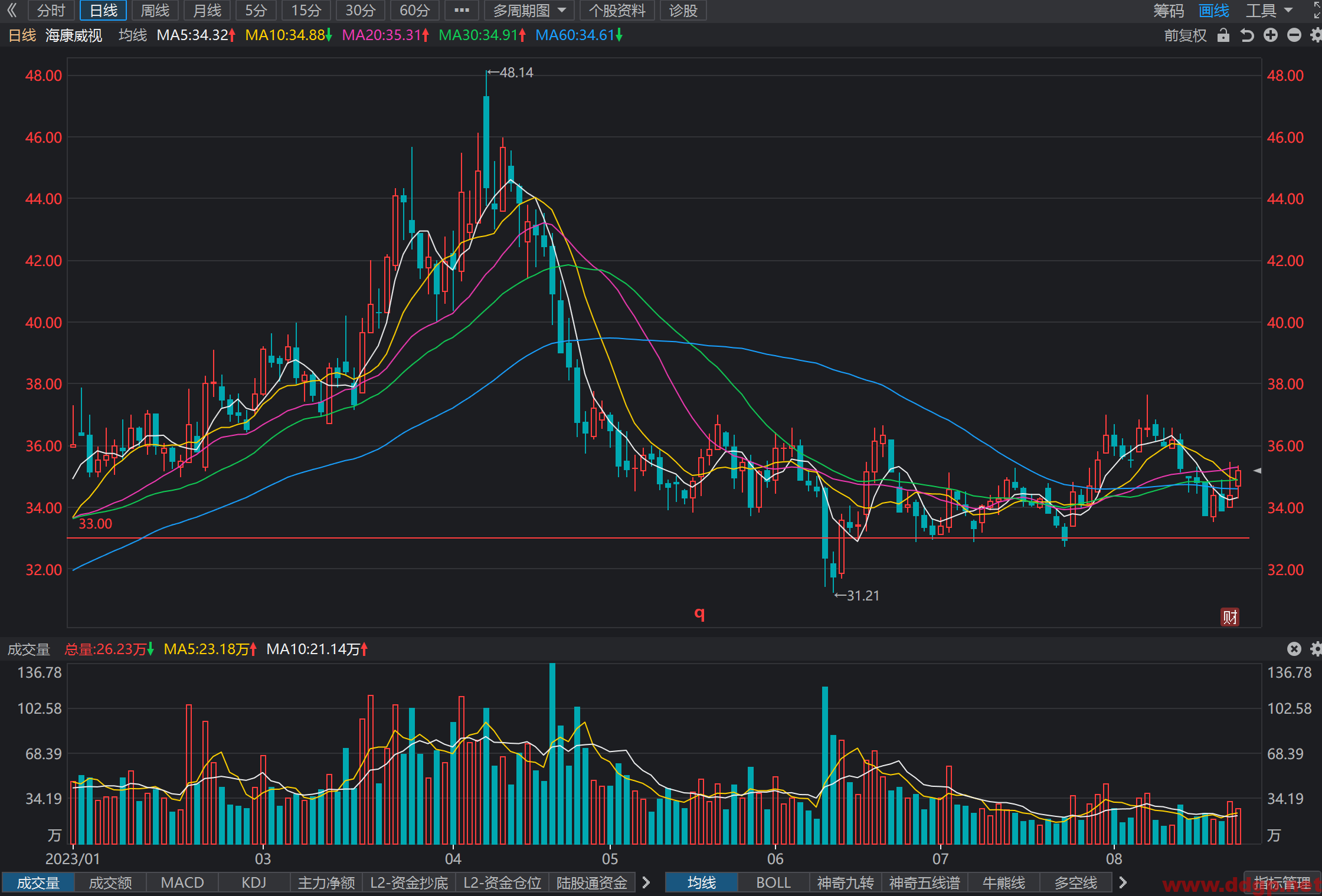Toggle the 画线 drawing mode
Image resolution: width=1322 pixels, height=896 pixels.
coord(1214,10)
